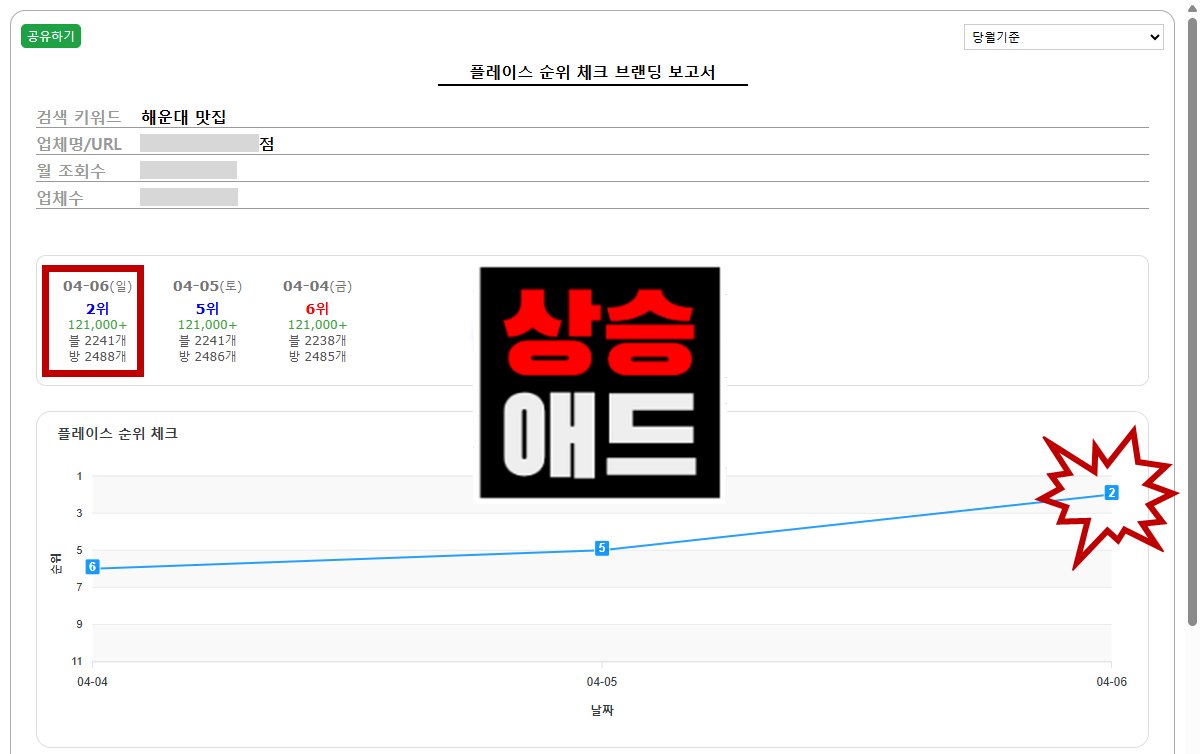Viewport: 1200px width, 754px height.
Task: Click the 2위 rank text
Action: tap(97, 308)
